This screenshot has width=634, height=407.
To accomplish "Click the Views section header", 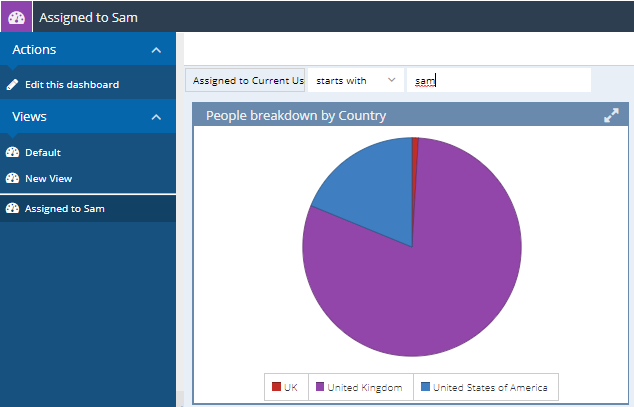I will [88, 116].
